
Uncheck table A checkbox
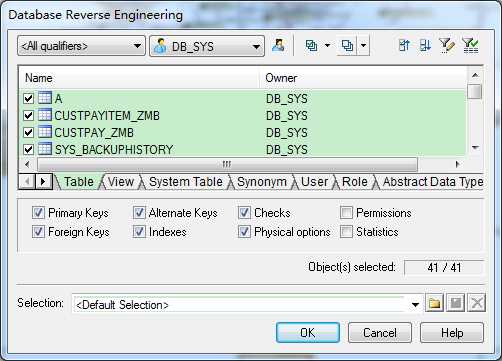(28, 99)
